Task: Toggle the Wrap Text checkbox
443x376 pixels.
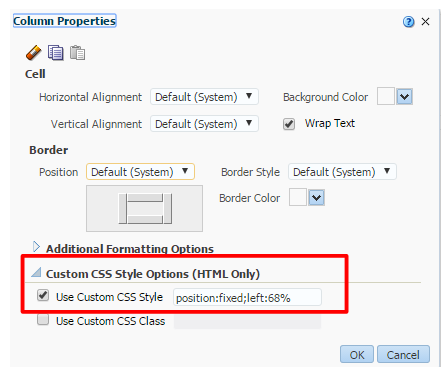Action: pyautogui.click(x=289, y=124)
